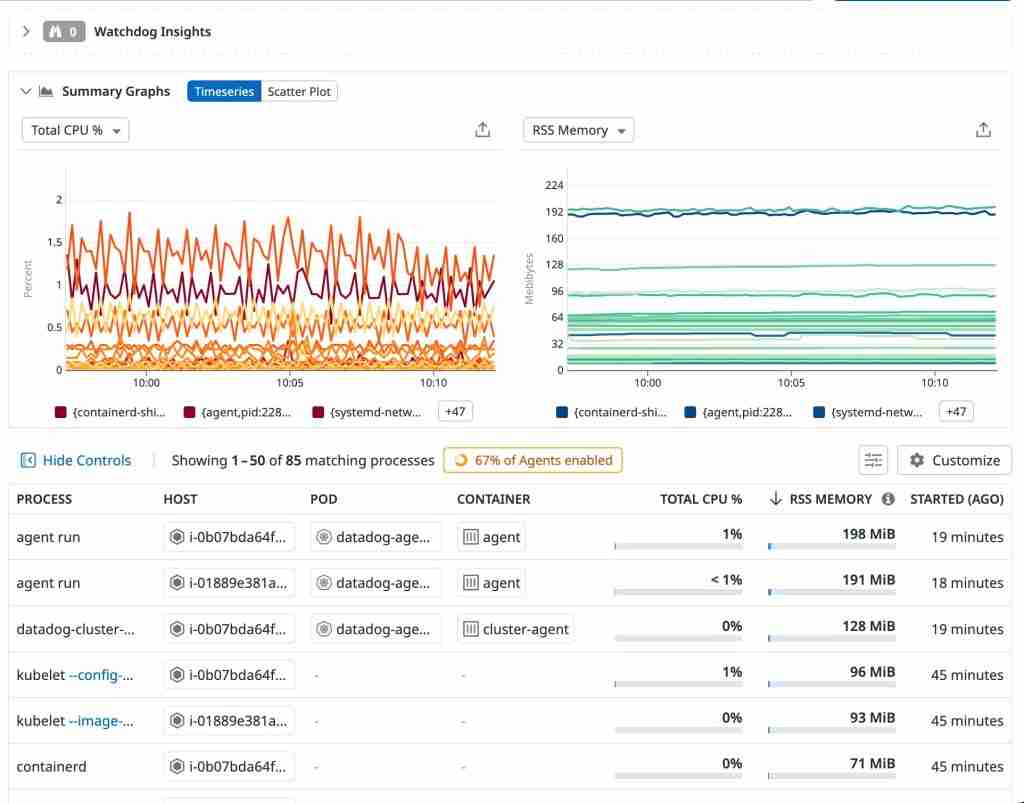
Task: Click the cluster-agent container icon
Action: click(470, 629)
